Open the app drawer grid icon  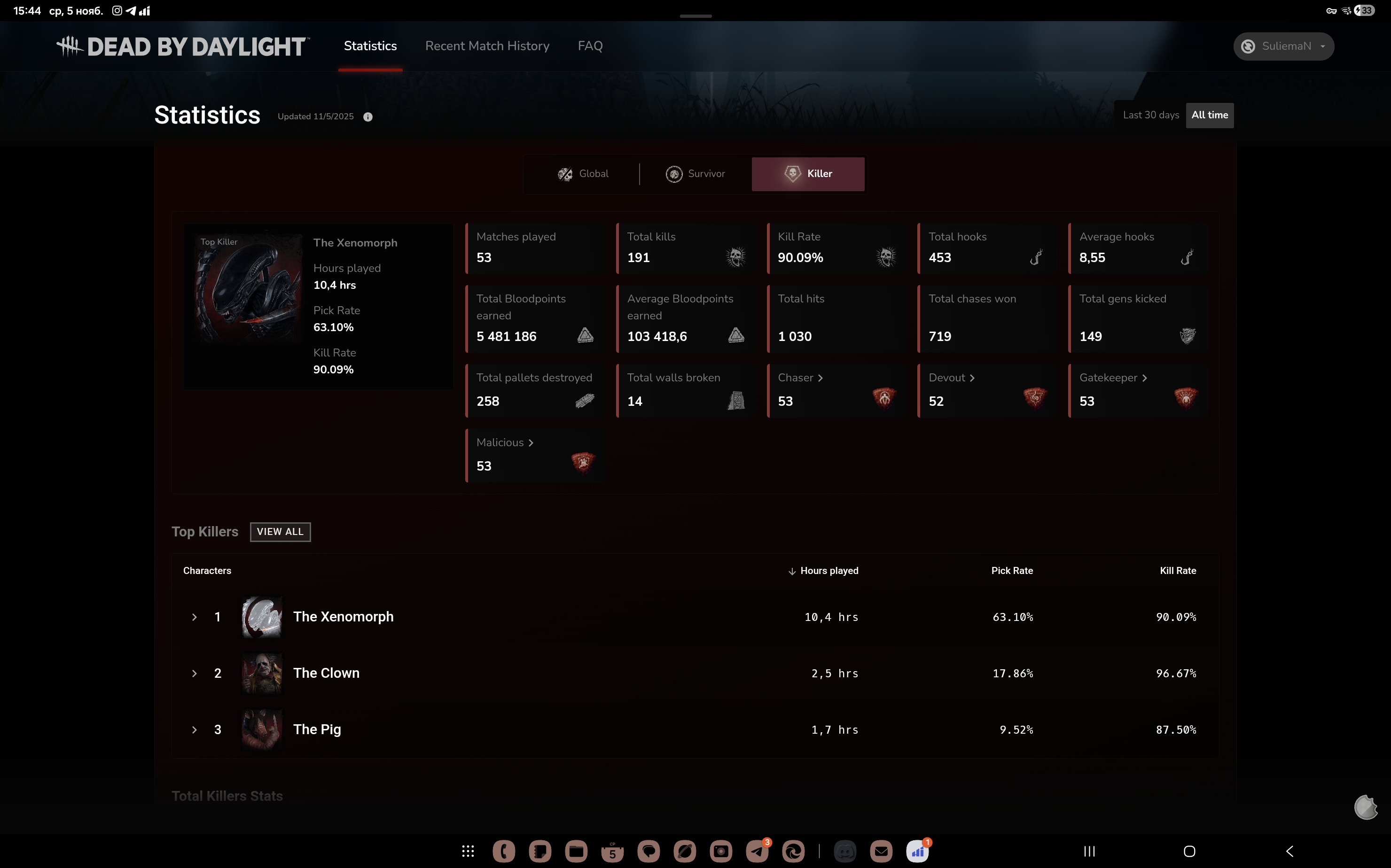click(x=468, y=851)
